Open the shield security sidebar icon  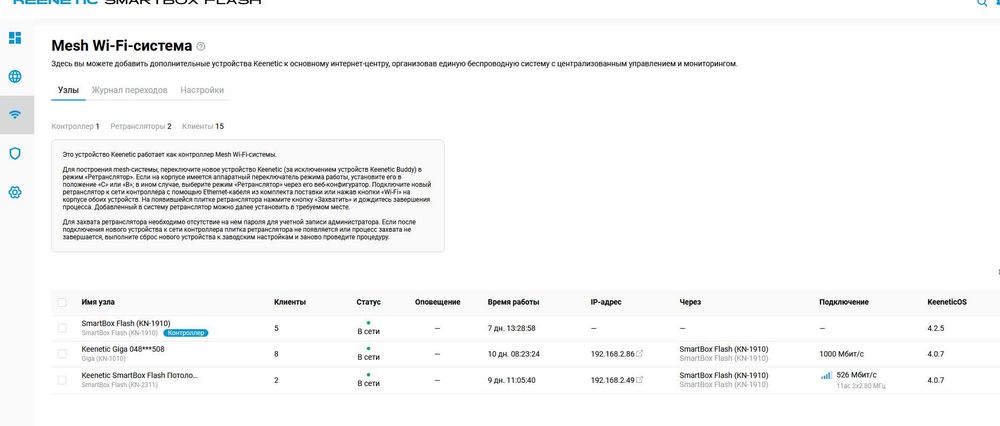[x=15, y=153]
